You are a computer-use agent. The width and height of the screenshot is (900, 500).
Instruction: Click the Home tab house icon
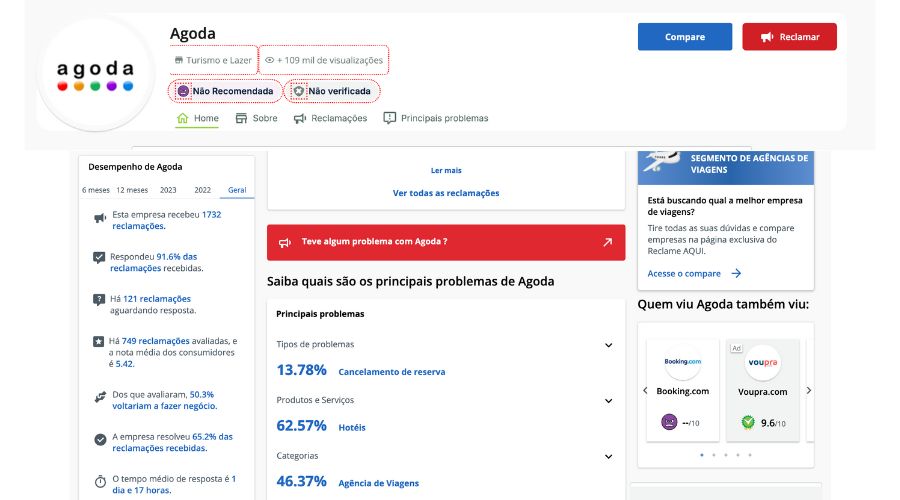[183, 118]
